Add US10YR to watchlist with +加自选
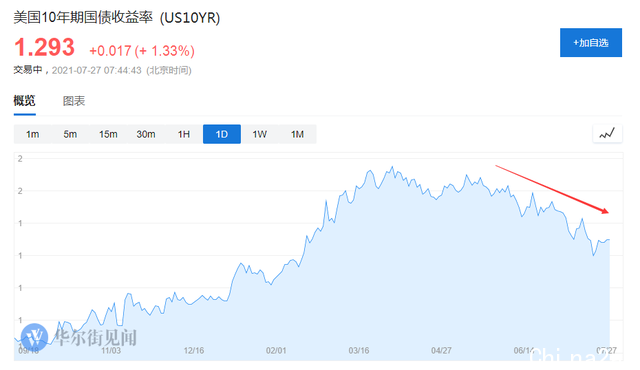This screenshot has height=370, width=640. tap(591, 42)
